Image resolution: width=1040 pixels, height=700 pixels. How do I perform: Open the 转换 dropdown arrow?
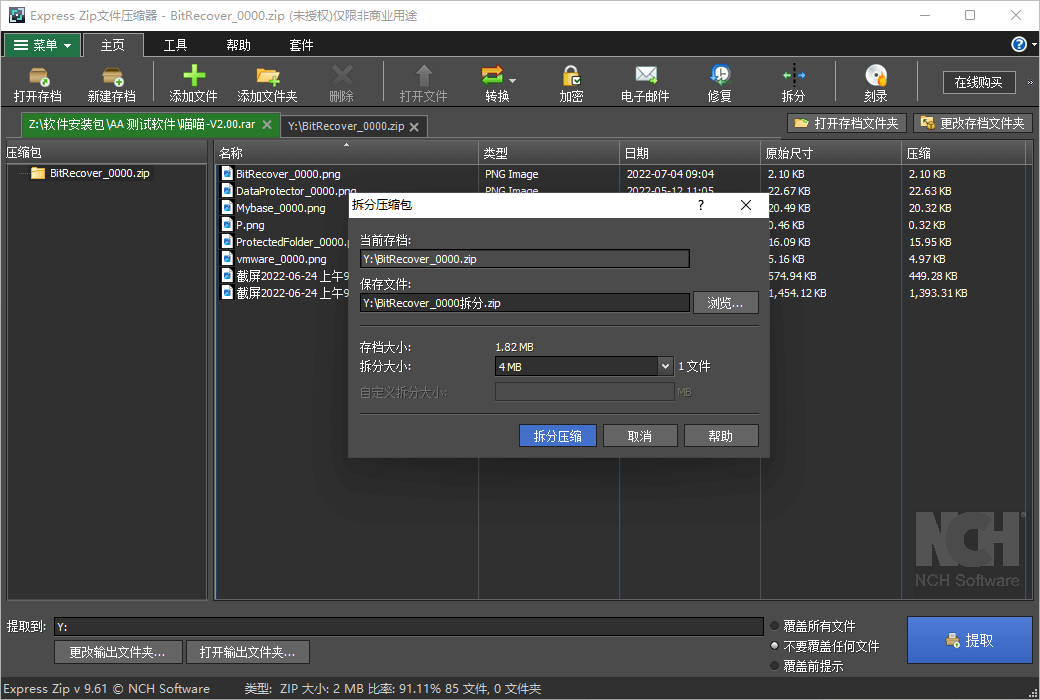coord(512,80)
